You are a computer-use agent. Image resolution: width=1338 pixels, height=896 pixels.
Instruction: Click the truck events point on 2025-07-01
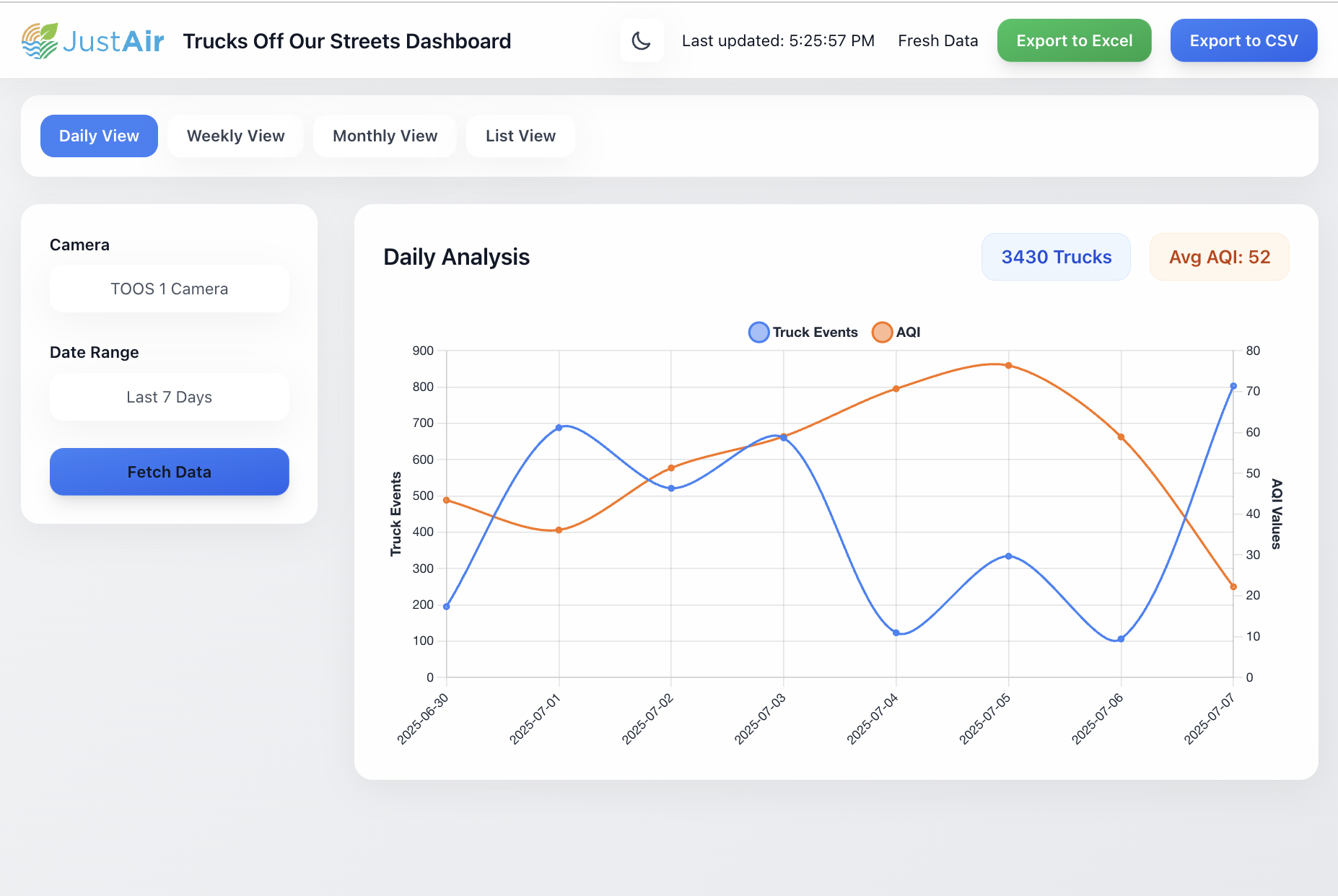point(559,428)
